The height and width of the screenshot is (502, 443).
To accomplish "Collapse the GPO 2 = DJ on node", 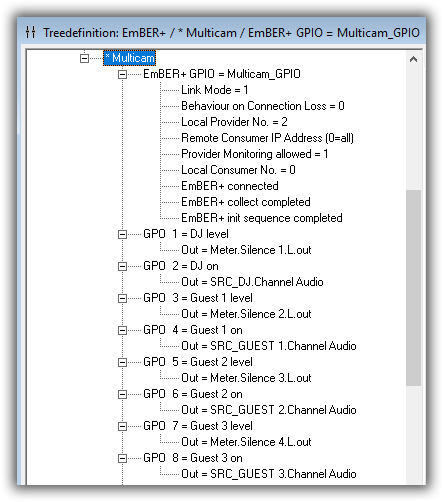I will pos(122,266).
